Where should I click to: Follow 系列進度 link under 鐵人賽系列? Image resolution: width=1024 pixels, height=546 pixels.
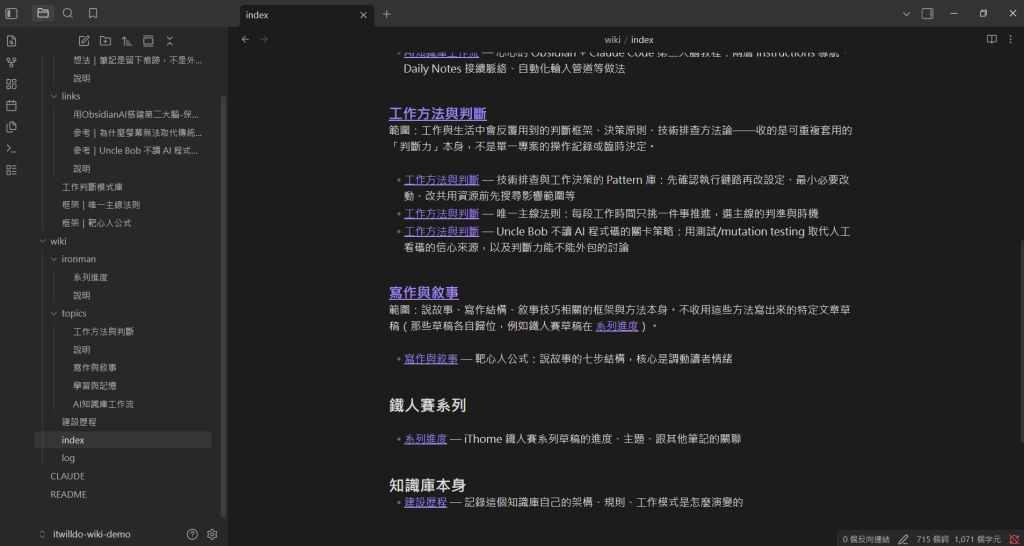click(x=425, y=439)
